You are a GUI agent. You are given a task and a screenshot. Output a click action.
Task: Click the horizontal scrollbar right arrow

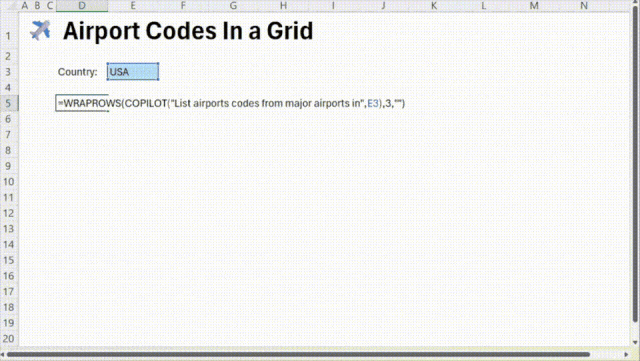point(627,354)
